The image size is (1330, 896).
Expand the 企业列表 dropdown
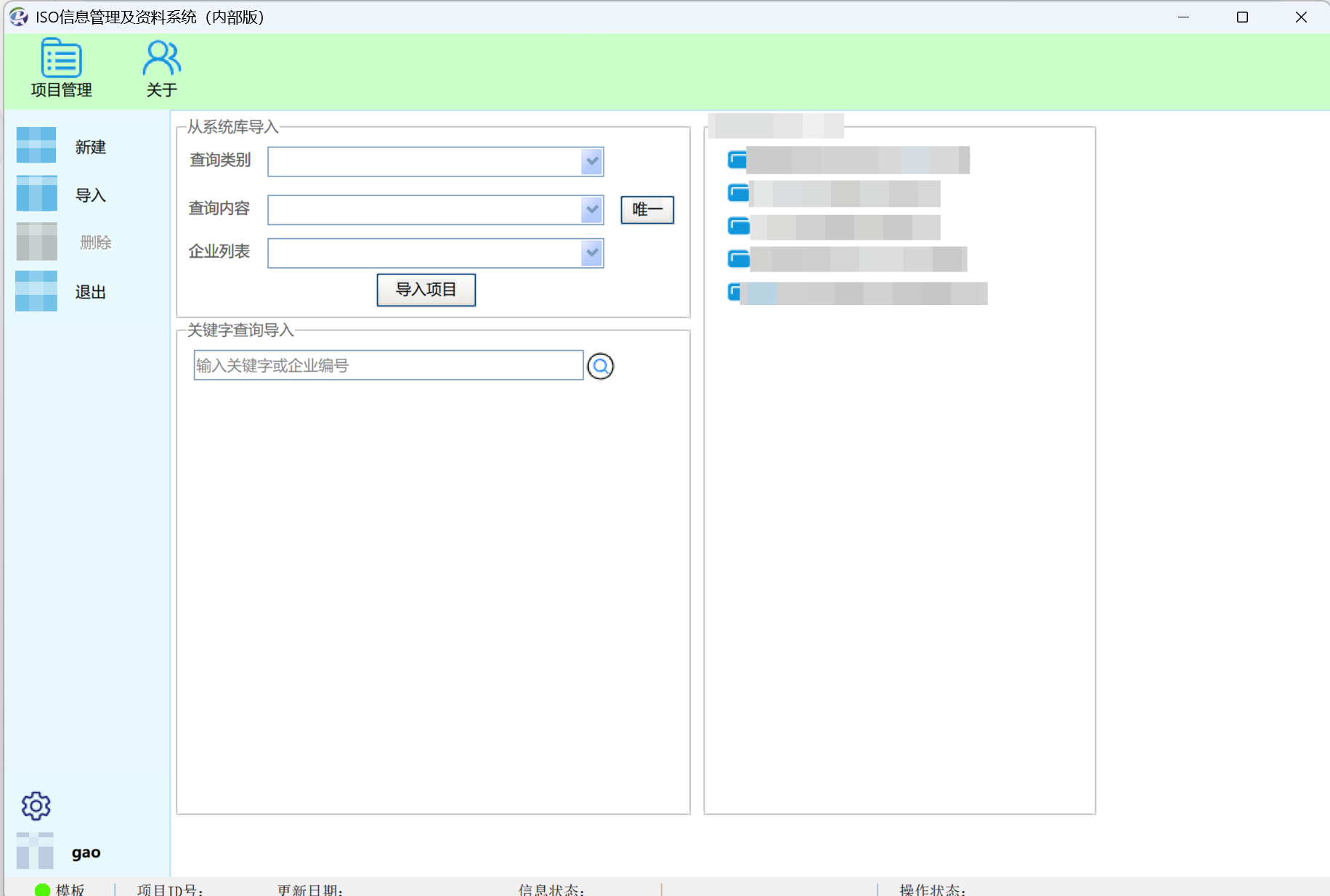pyautogui.click(x=592, y=253)
